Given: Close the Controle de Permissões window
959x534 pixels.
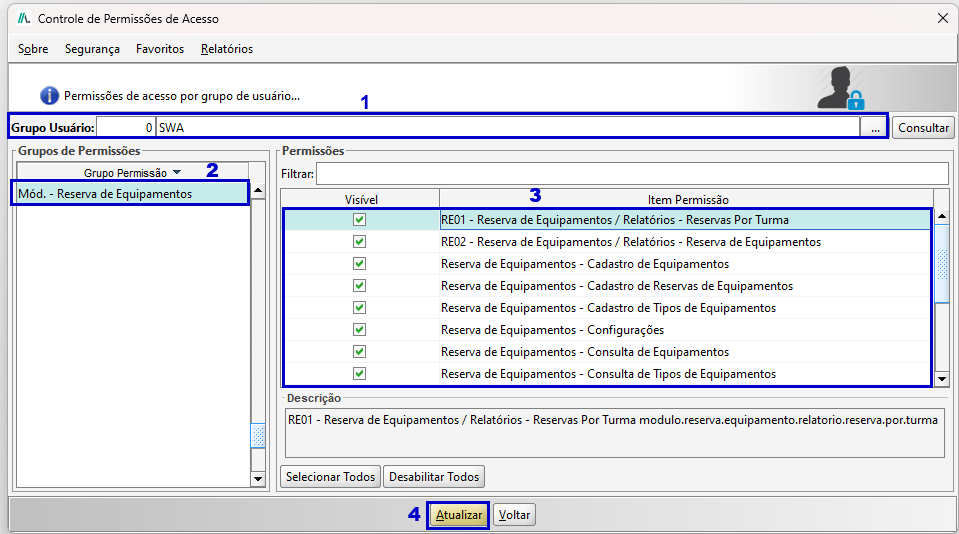Looking at the screenshot, I should pos(942,18).
